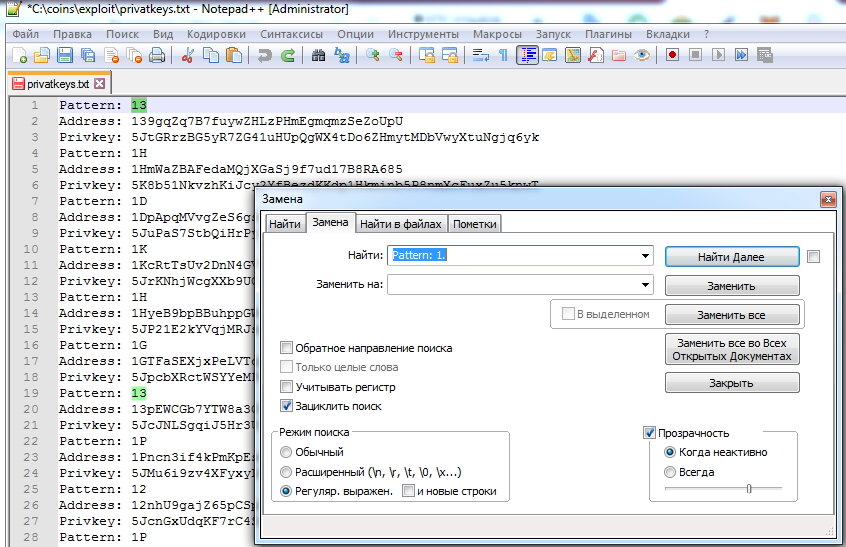Click the Заменить button
The height and width of the screenshot is (547, 846).
[x=731, y=286]
